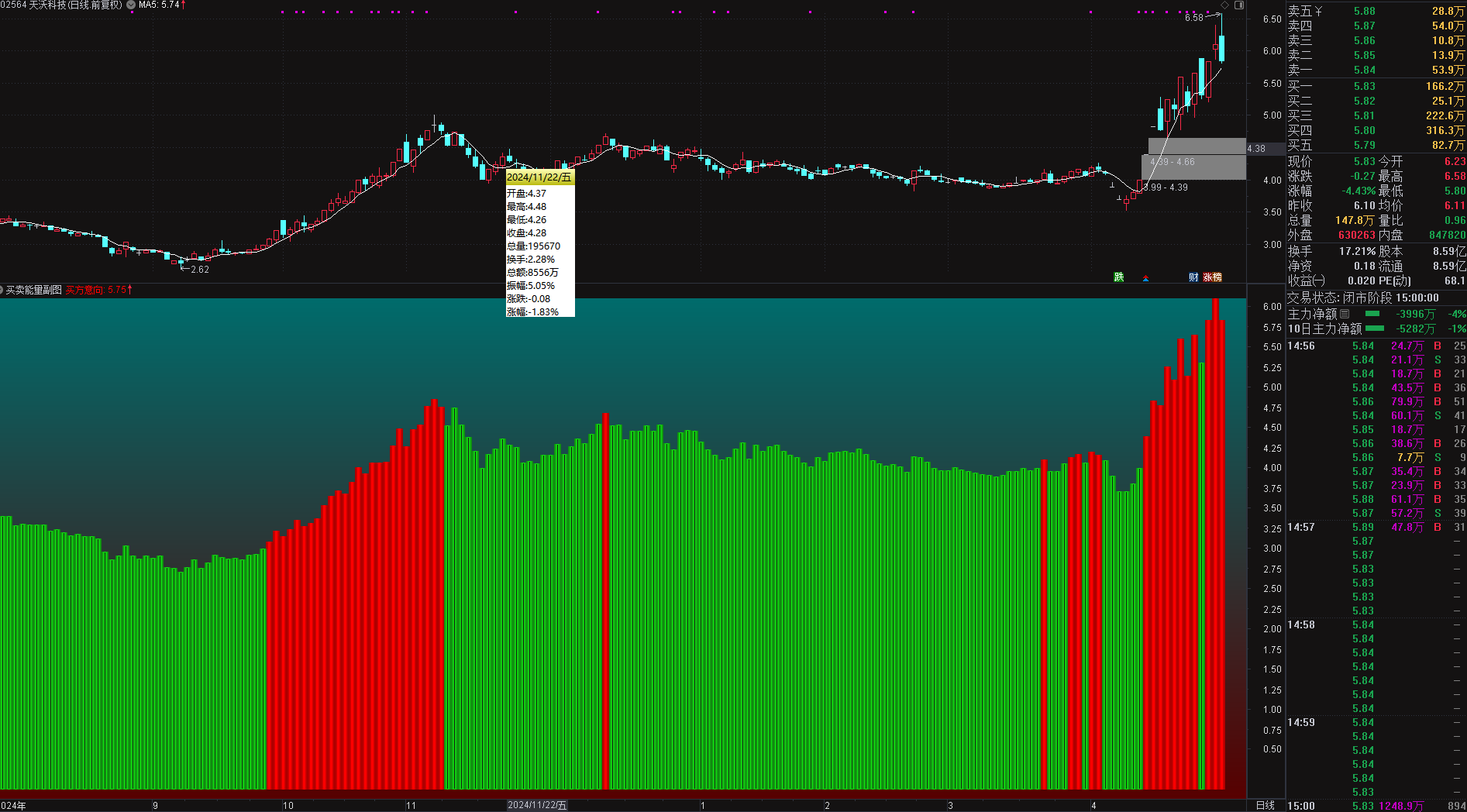Click the month 4 marker on time axis
This screenshot has width=1467, height=812.
pyautogui.click(x=1093, y=806)
